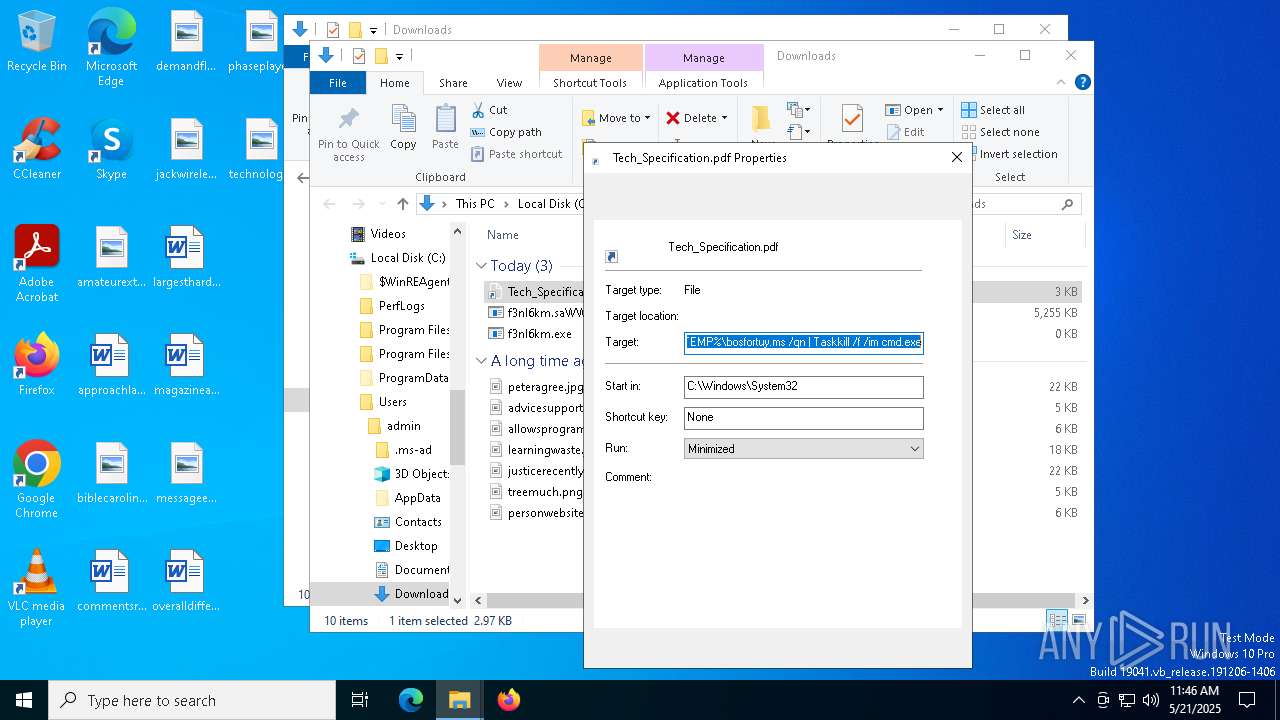Image resolution: width=1280 pixels, height=720 pixels.
Task: Launch Firefox from desktop shortcut
Action: 37,365
